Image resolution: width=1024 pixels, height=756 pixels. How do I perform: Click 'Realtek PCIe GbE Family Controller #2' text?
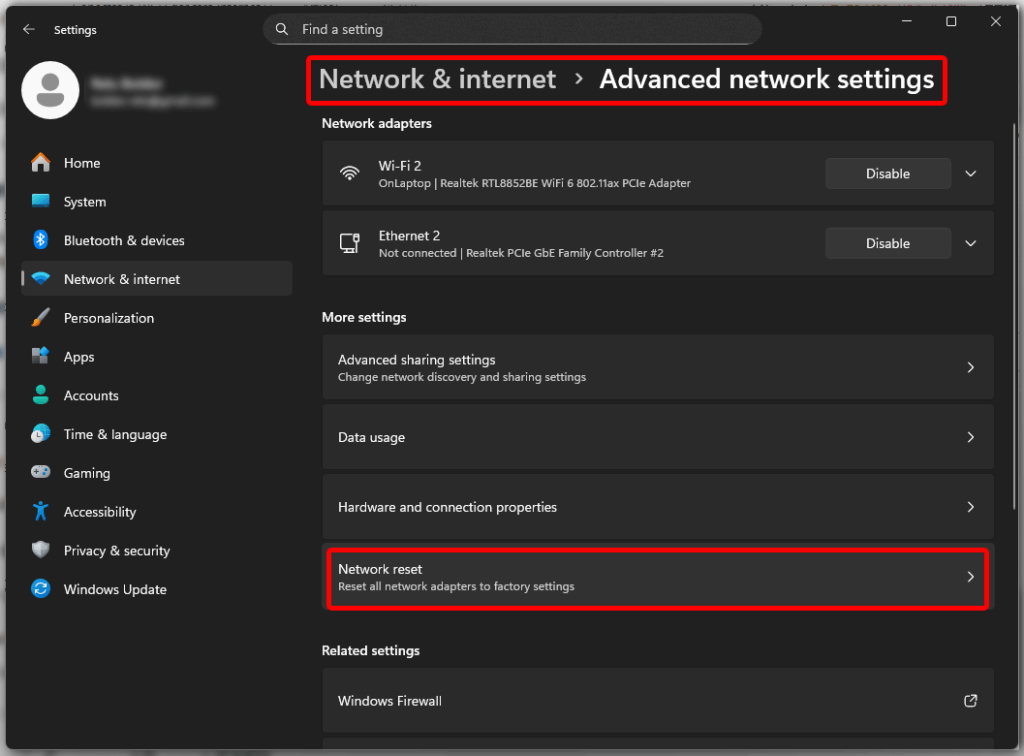point(565,253)
